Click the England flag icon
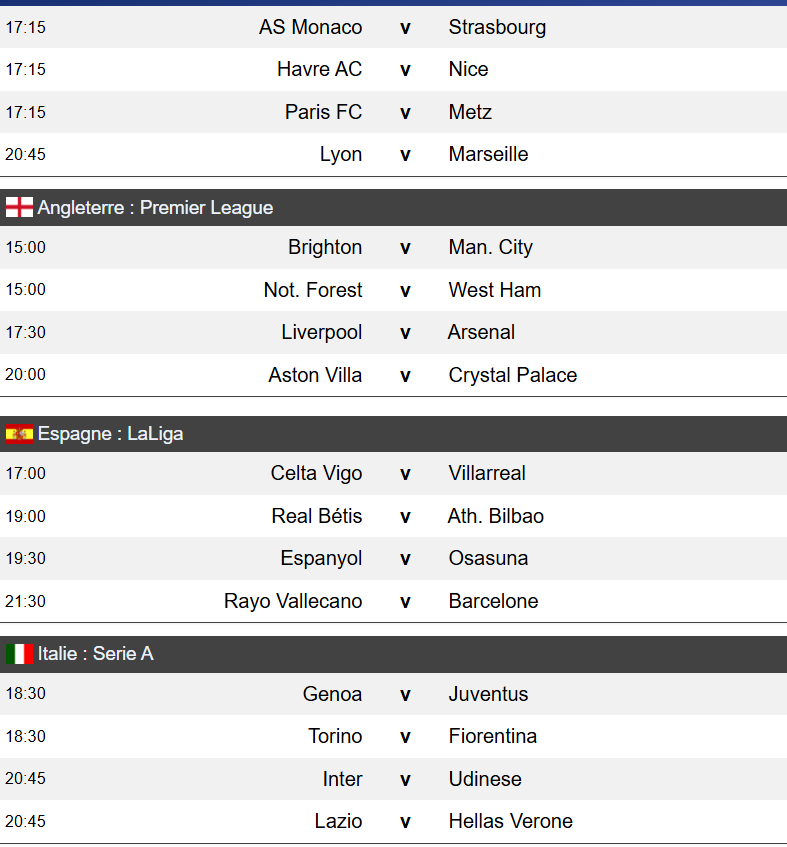The image size is (787, 847). click(19, 208)
